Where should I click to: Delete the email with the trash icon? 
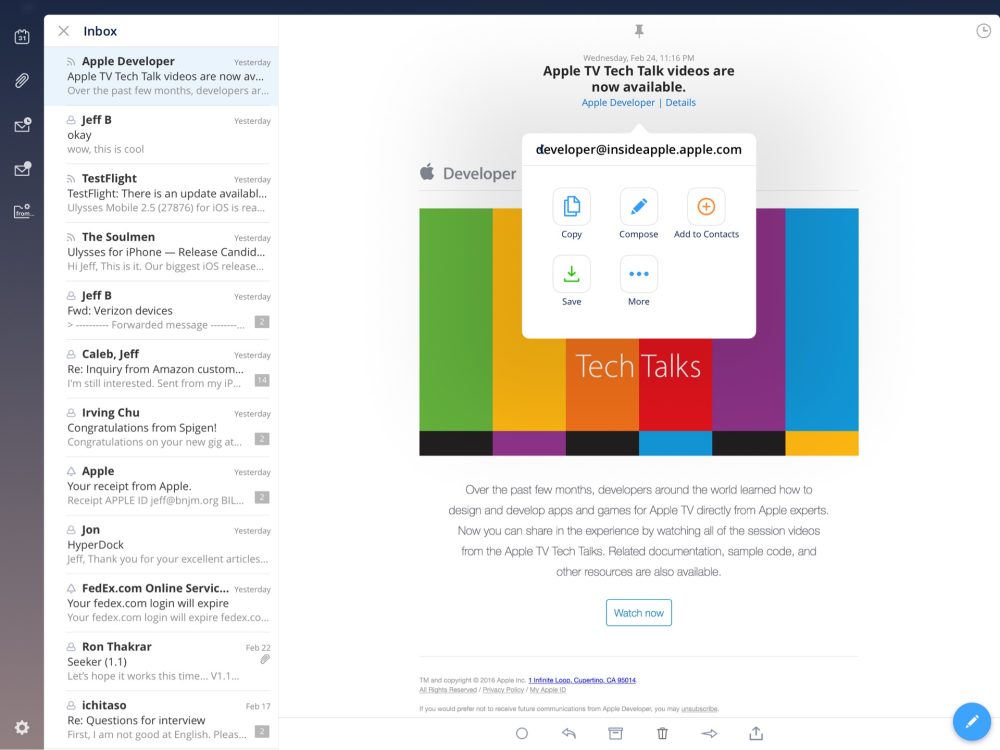pyautogui.click(x=662, y=733)
